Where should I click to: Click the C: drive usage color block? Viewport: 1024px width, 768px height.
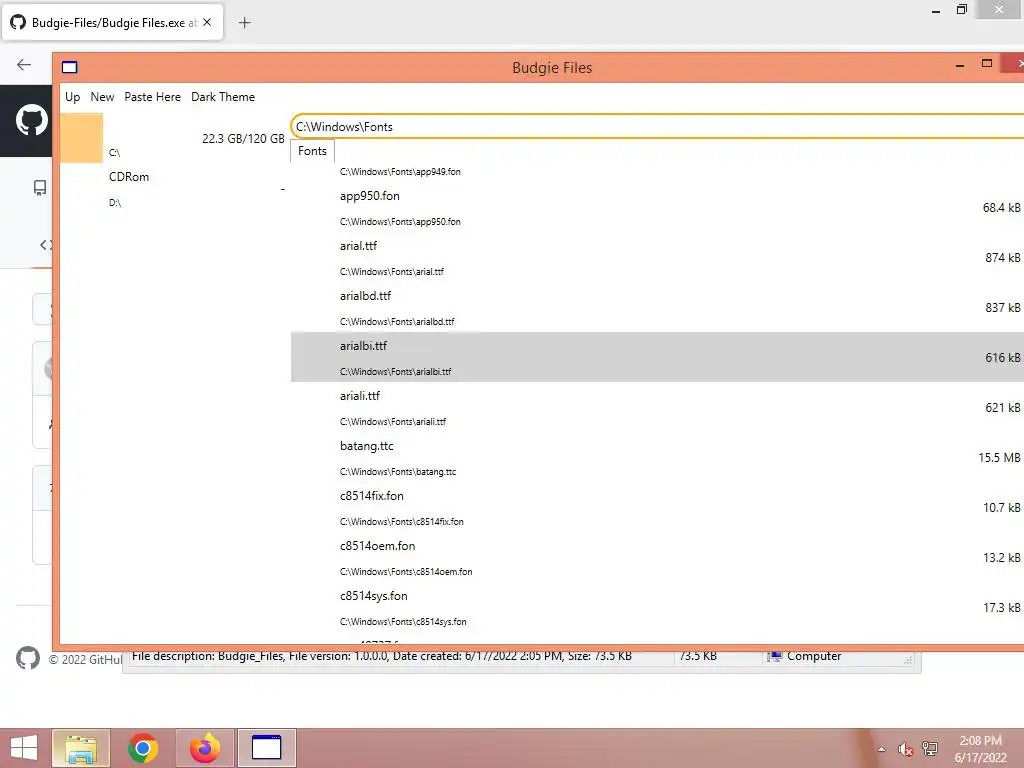(x=82, y=138)
